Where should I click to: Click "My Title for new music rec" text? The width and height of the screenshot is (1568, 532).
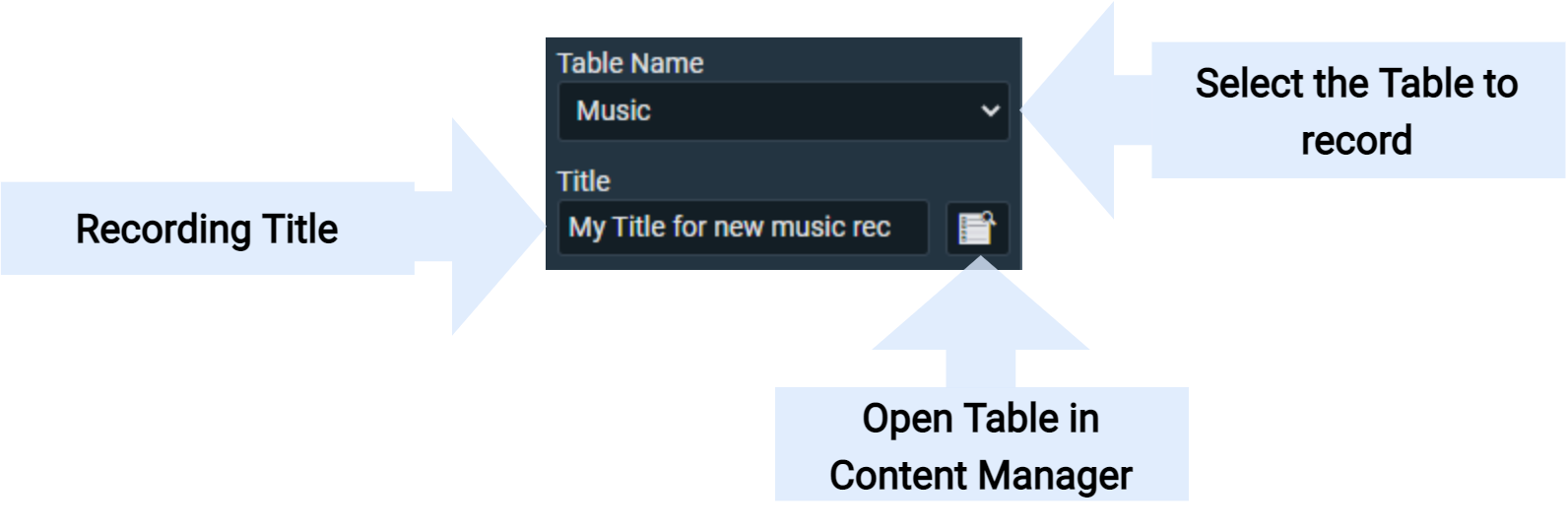[729, 229]
